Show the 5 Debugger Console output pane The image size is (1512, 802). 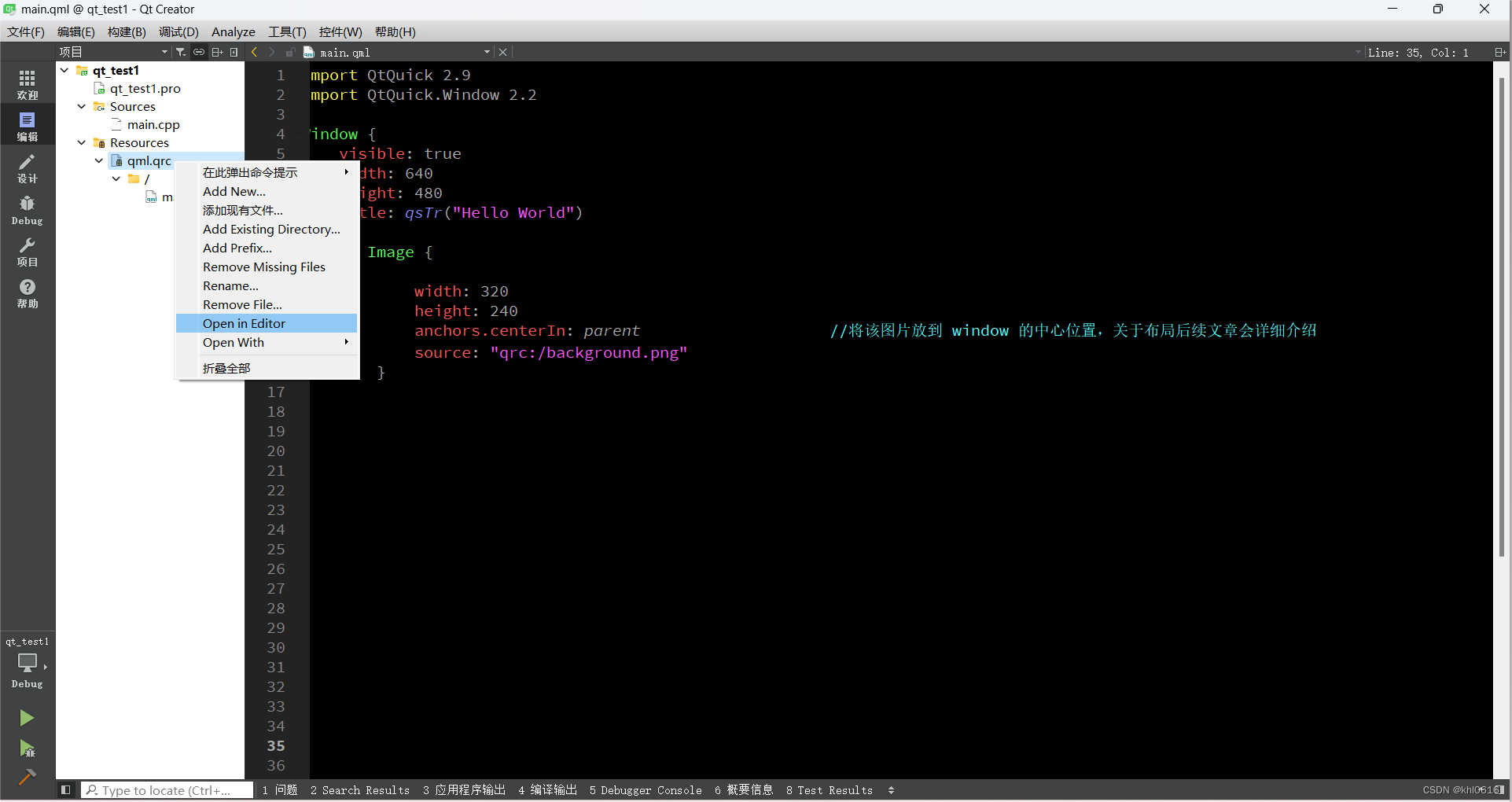[645, 789]
